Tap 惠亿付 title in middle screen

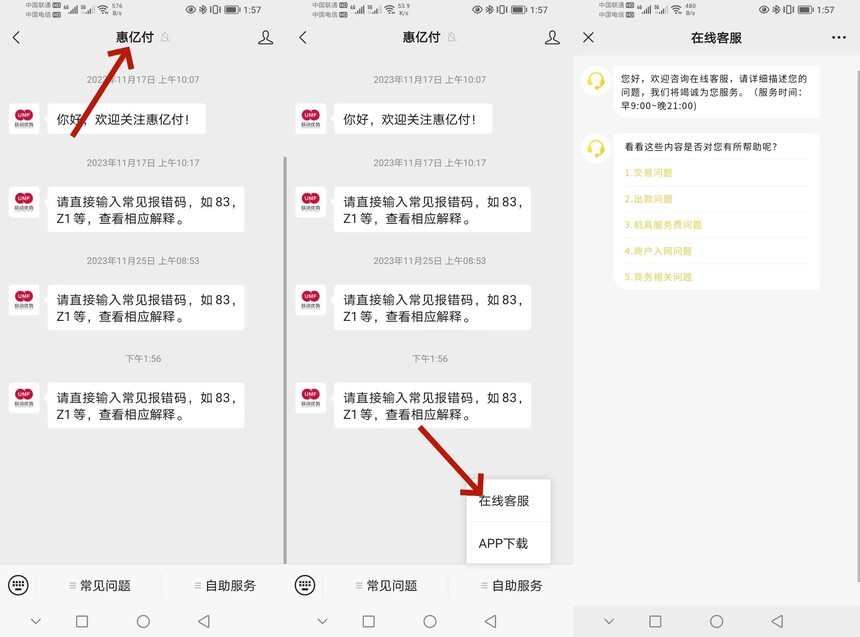(421, 37)
